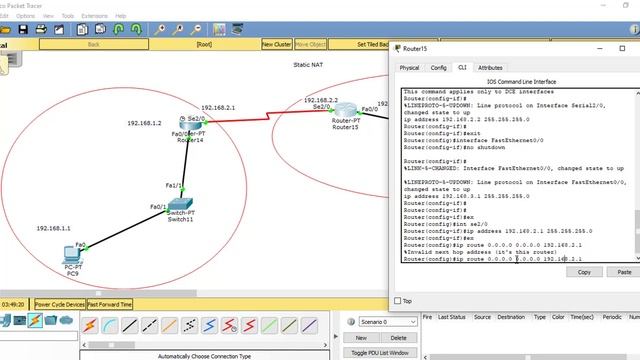Click the Paste icon in main toolbar
Image resolution: width=640 pixels, height=360 pixels.
pos(100,29)
